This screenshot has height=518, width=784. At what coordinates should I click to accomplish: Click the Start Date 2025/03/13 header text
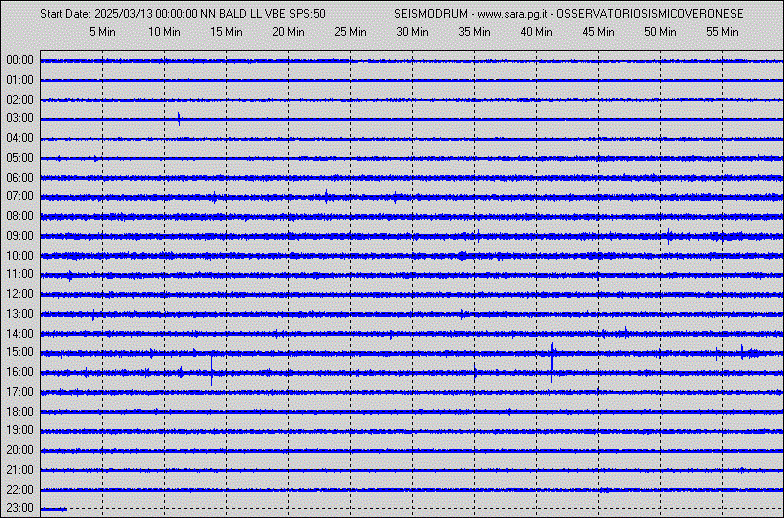[96, 14]
